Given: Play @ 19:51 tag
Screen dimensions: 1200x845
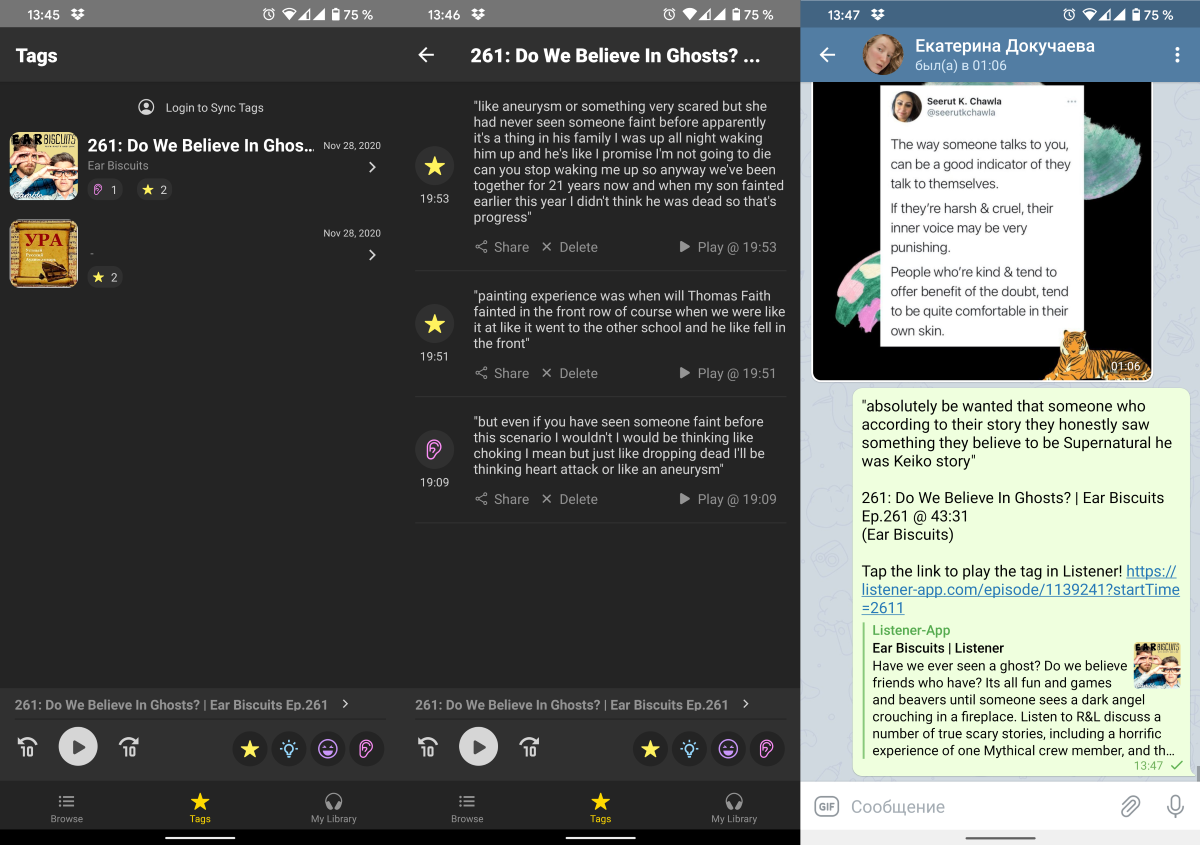Looking at the screenshot, I should pyautogui.click(x=727, y=373).
